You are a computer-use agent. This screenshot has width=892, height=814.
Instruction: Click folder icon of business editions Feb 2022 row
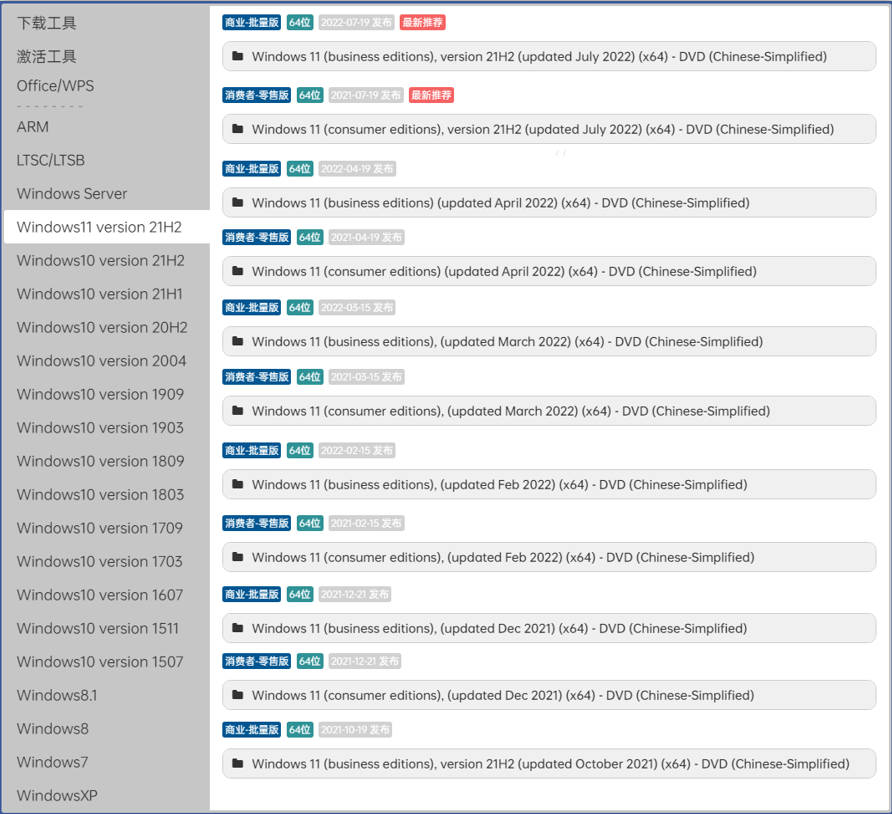[x=238, y=484]
